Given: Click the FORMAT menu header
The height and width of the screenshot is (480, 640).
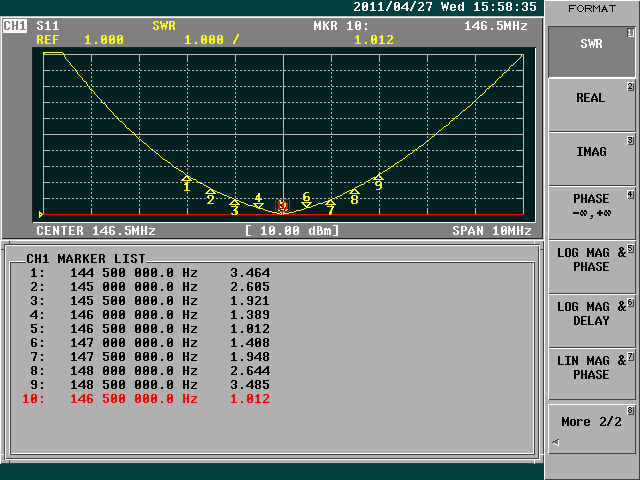Looking at the screenshot, I should pos(592,9).
